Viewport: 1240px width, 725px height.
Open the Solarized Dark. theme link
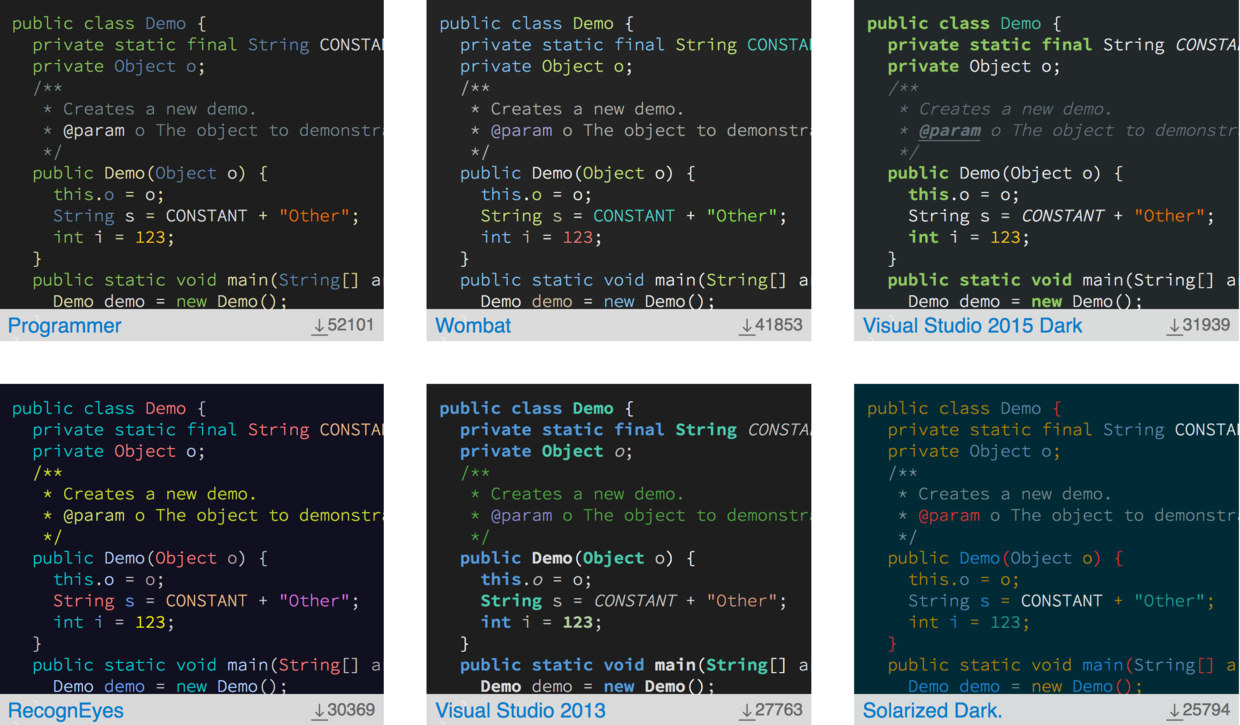[x=932, y=711]
